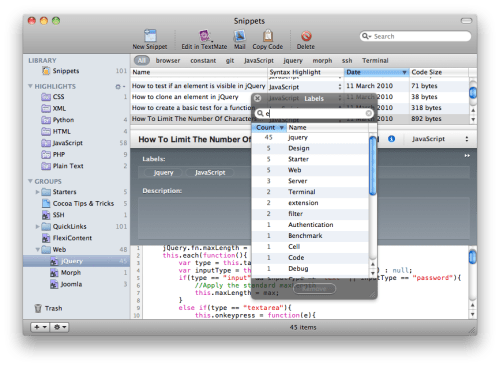The height and width of the screenshot is (367, 500).
Task: Filter snippets by the browser label
Action: (168, 61)
